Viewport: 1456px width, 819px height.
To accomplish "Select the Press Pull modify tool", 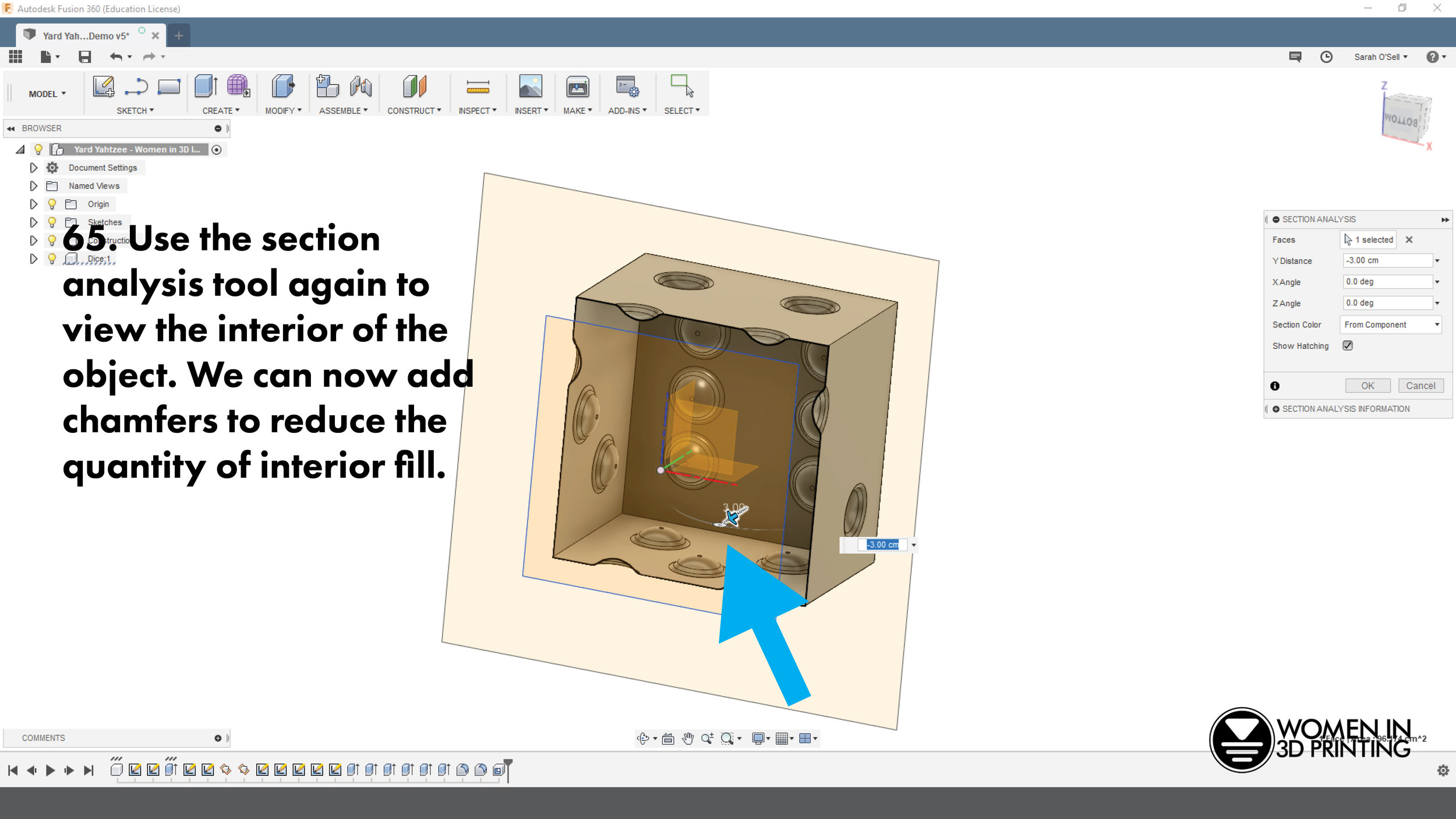I will tap(283, 86).
